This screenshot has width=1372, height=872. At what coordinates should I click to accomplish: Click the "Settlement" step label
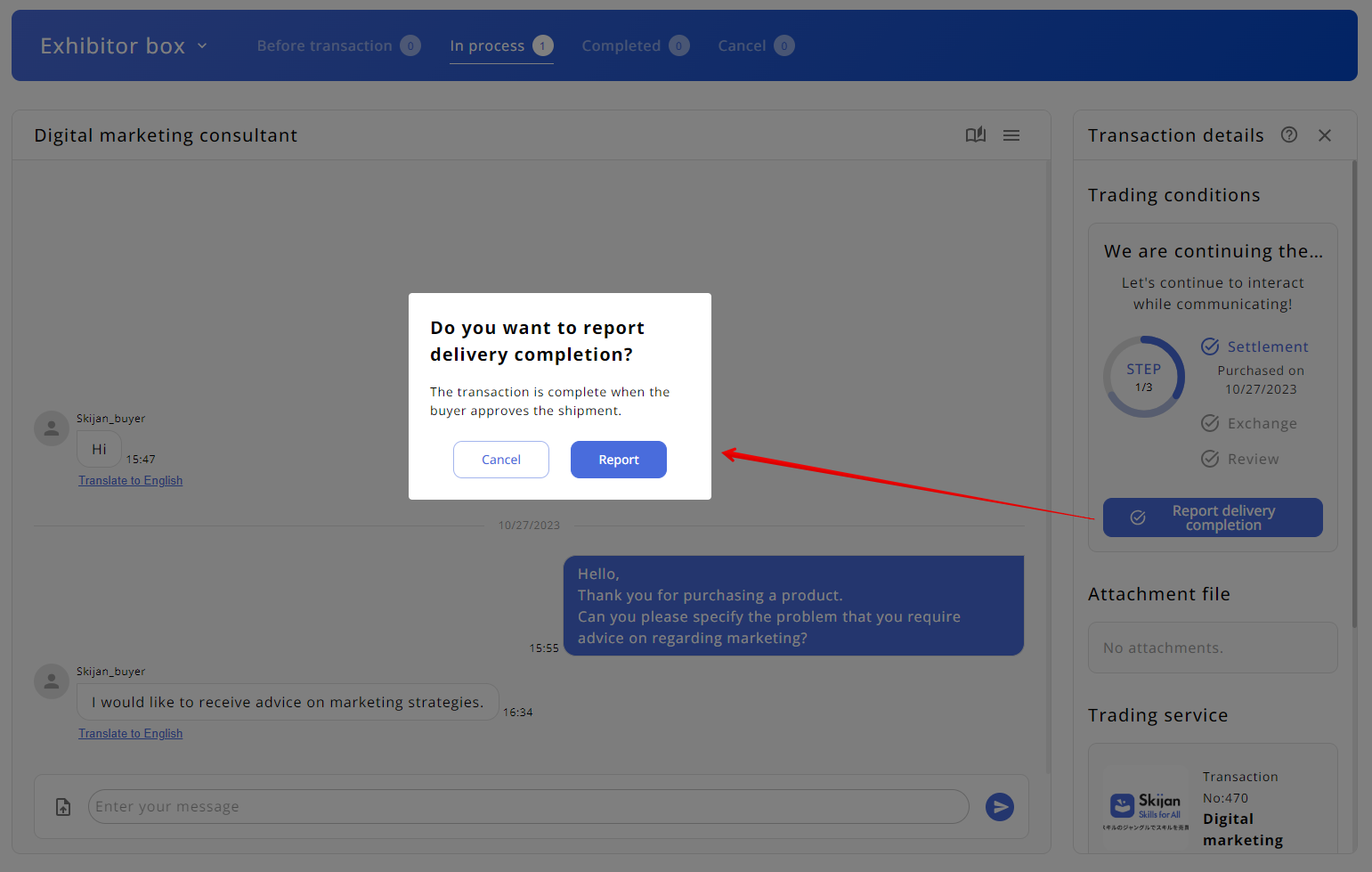pyautogui.click(x=1268, y=346)
